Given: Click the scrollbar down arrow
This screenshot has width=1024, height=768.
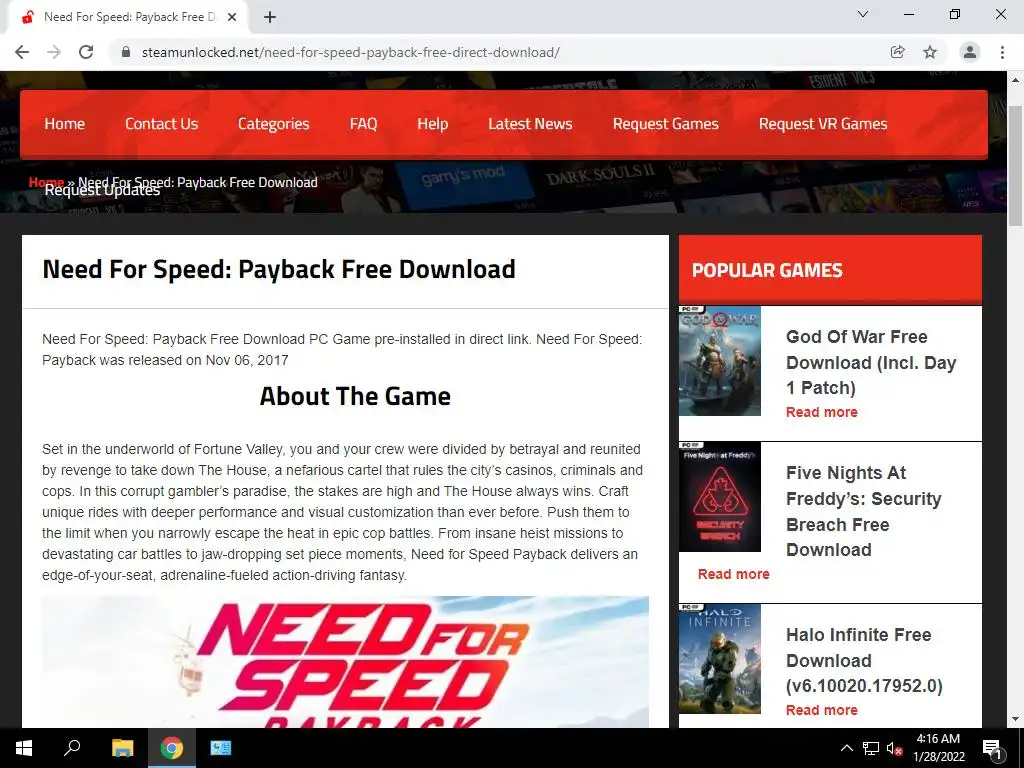Looking at the screenshot, I should 1016,719.
